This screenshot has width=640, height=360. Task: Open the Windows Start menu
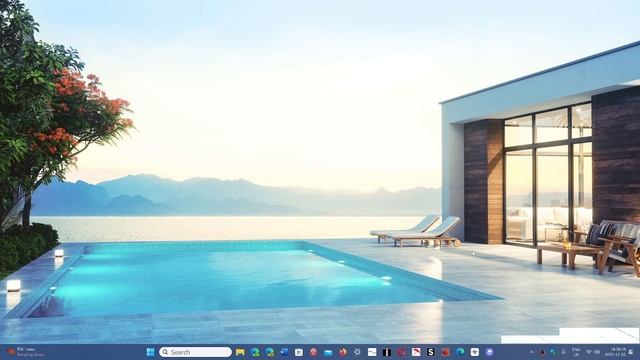[150, 352]
